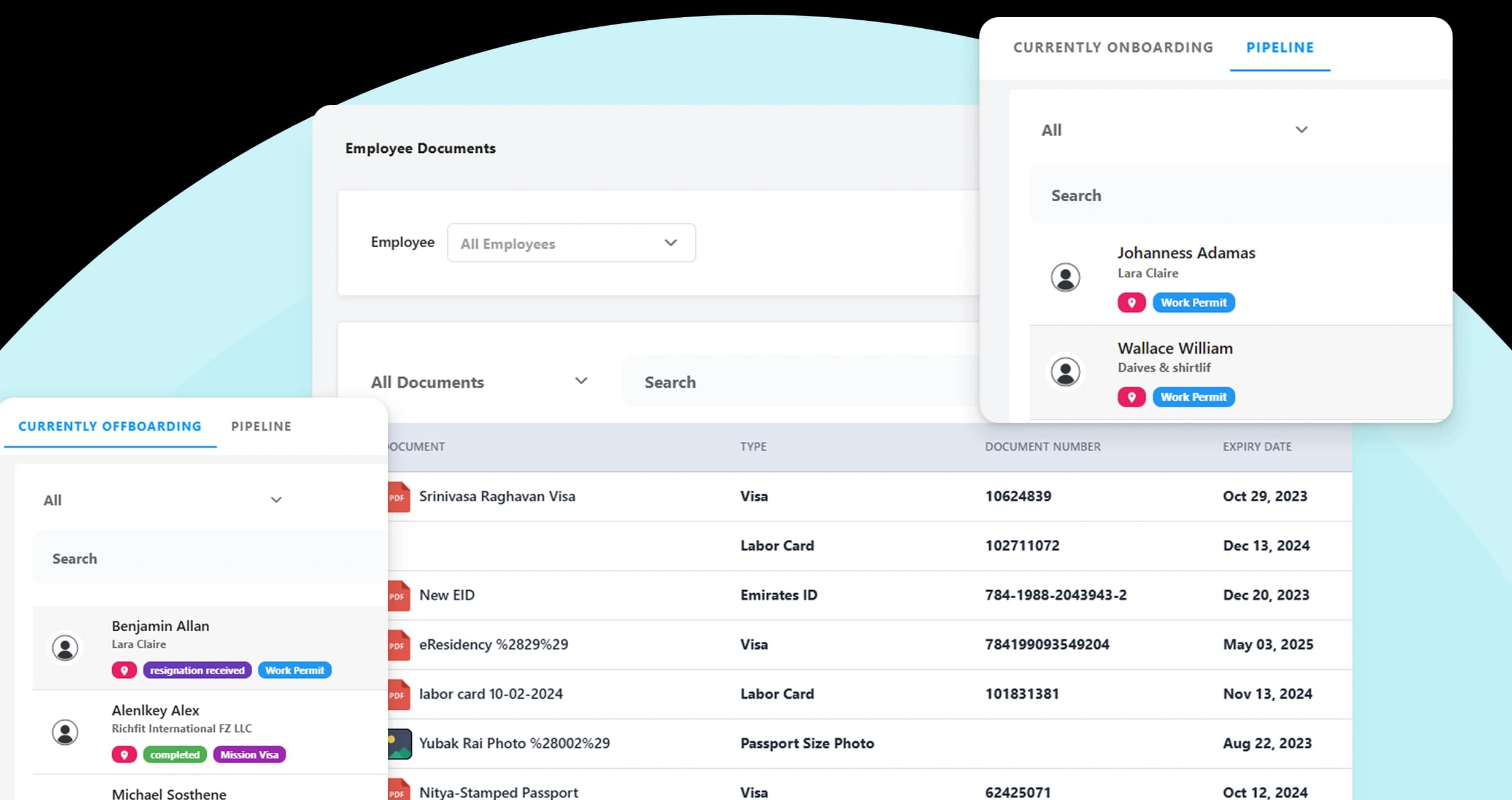The height and width of the screenshot is (800, 1512).
Task: Expand All Documents filter dropdown
Action: (x=479, y=382)
